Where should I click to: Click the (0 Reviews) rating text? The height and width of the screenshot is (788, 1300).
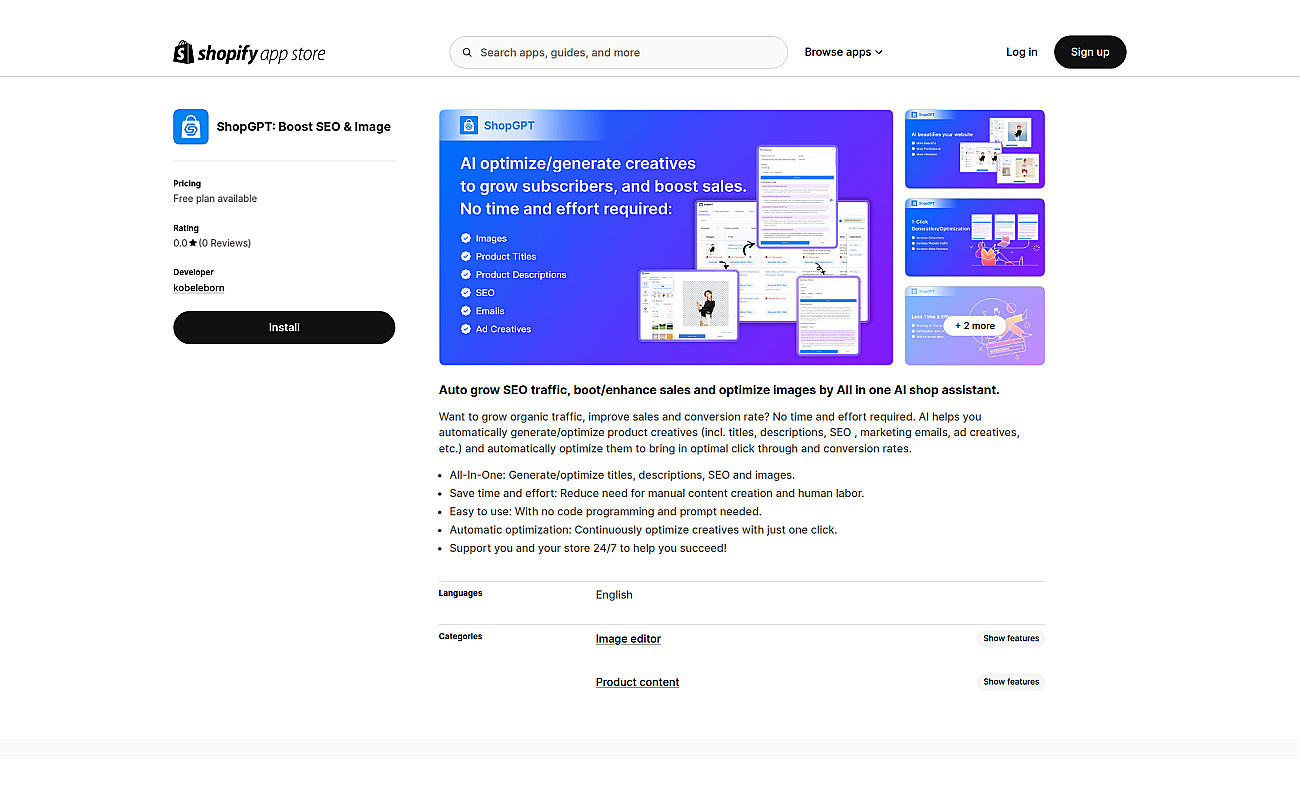[225, 243]
